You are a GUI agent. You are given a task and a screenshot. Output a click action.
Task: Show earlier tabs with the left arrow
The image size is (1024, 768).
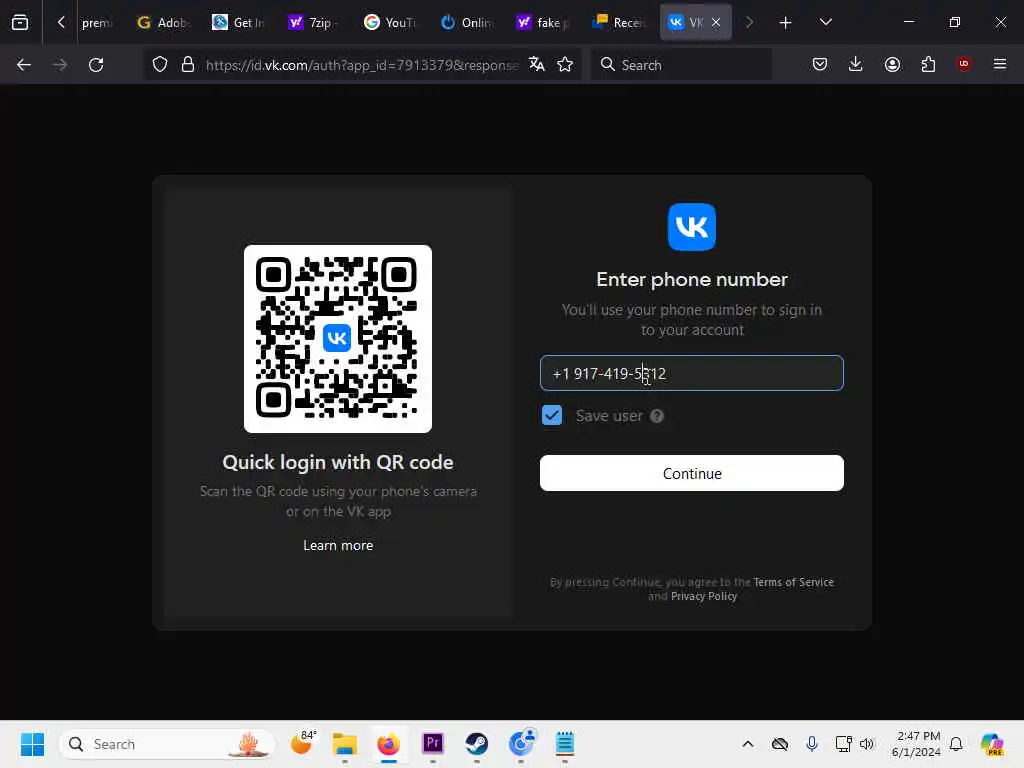pyautogui.click(x=61, y=22)
